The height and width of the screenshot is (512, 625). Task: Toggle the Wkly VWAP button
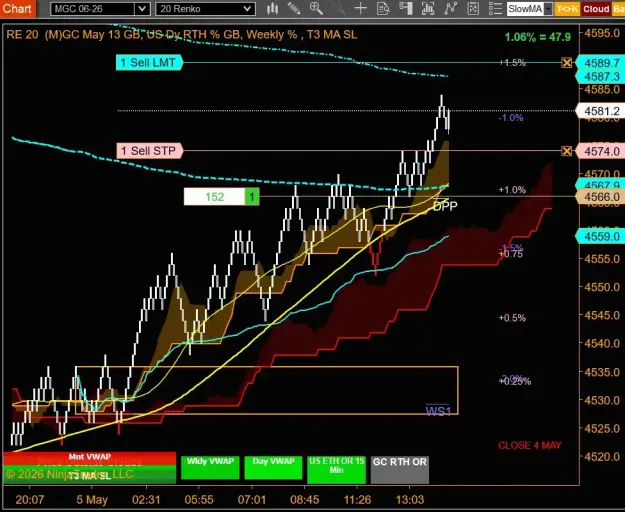(x=210, y=468)
